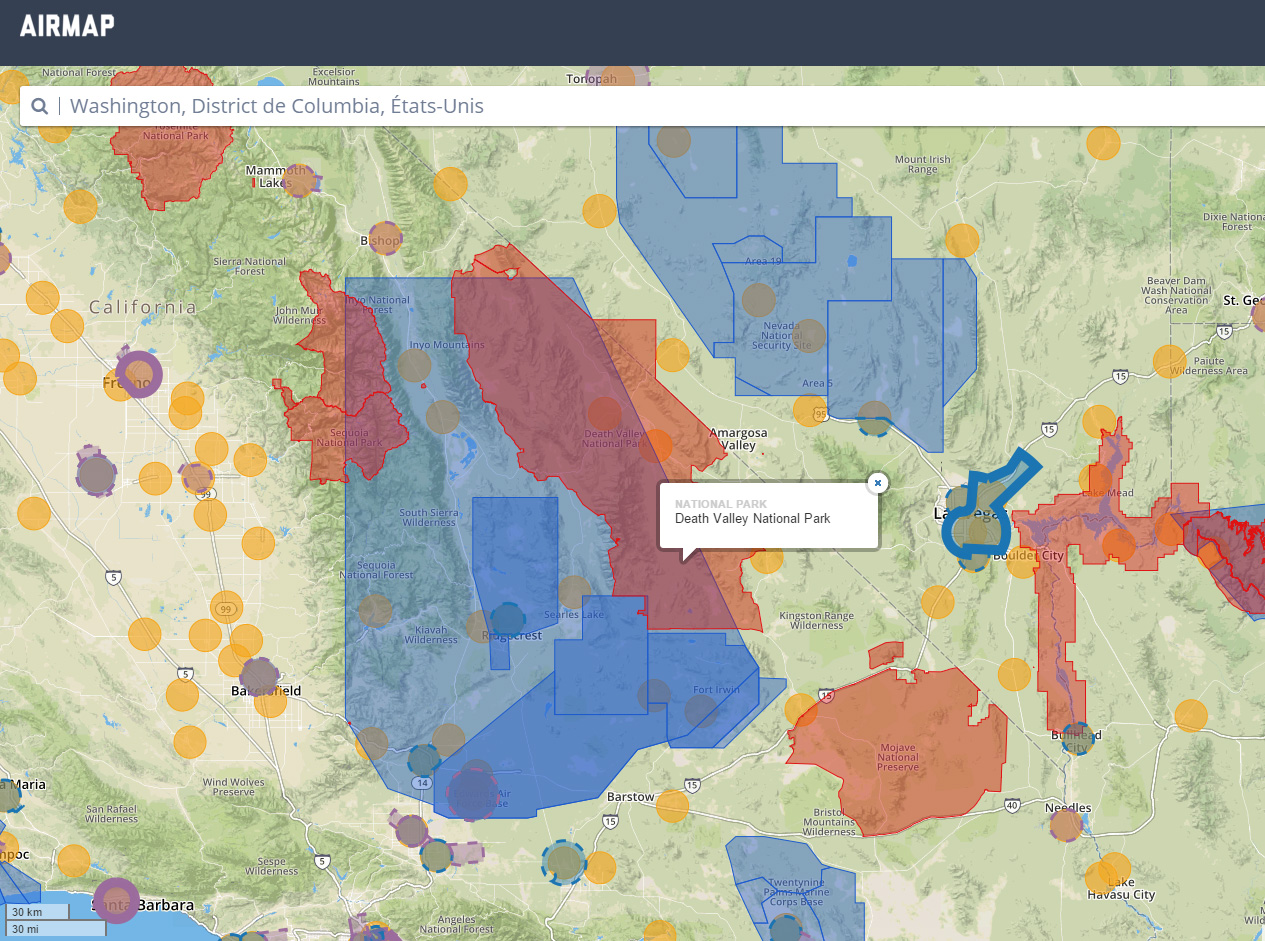Click the 'Death Valley National Park' popup text

coord(752,518)
